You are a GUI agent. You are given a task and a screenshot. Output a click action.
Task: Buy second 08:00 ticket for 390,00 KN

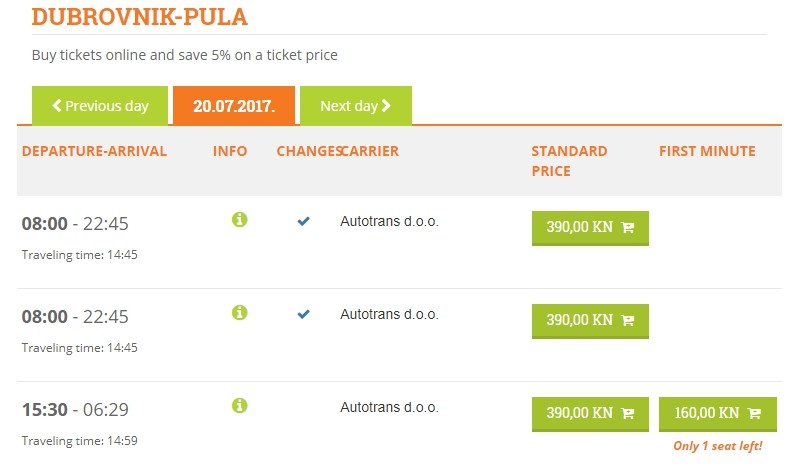[x=590, y=321]
